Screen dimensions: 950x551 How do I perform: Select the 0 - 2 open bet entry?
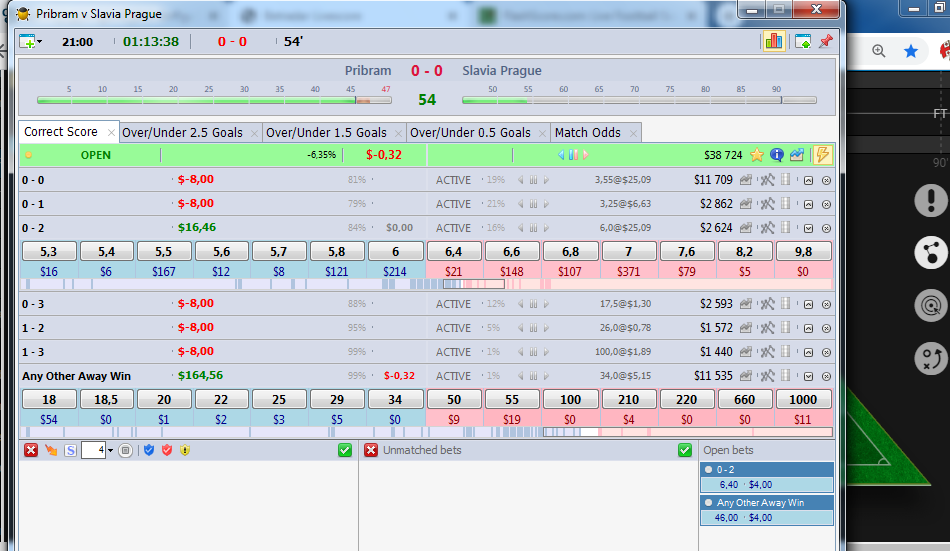(766, 477)
